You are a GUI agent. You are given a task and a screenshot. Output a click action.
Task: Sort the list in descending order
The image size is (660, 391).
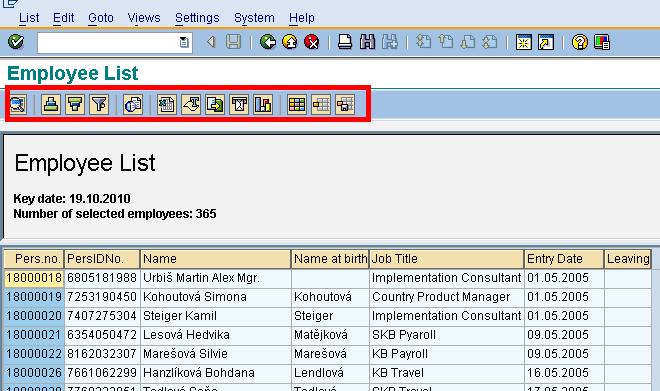75,104
